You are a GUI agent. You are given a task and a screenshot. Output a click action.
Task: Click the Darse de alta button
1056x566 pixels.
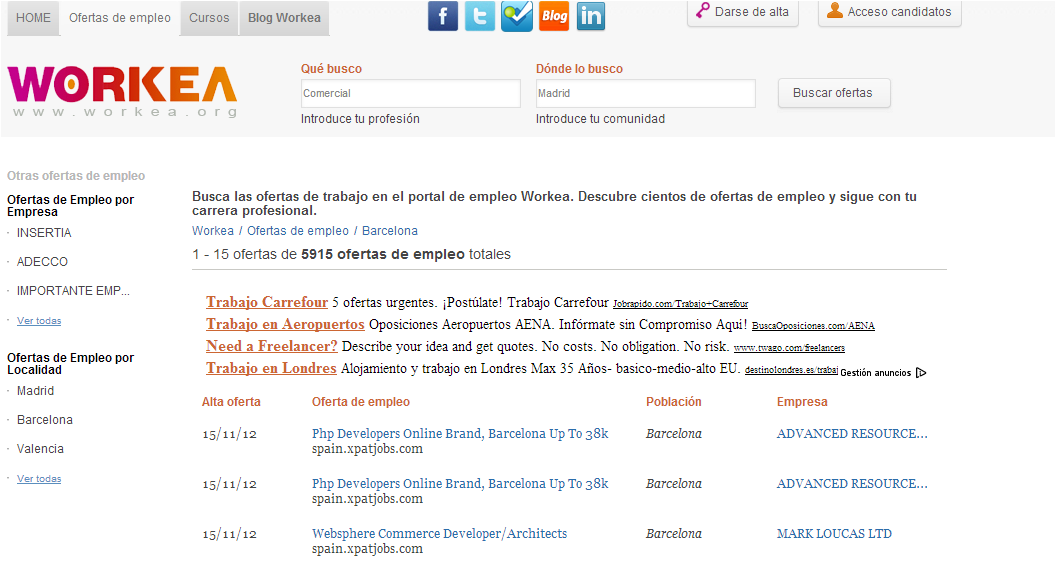[743, 12]
